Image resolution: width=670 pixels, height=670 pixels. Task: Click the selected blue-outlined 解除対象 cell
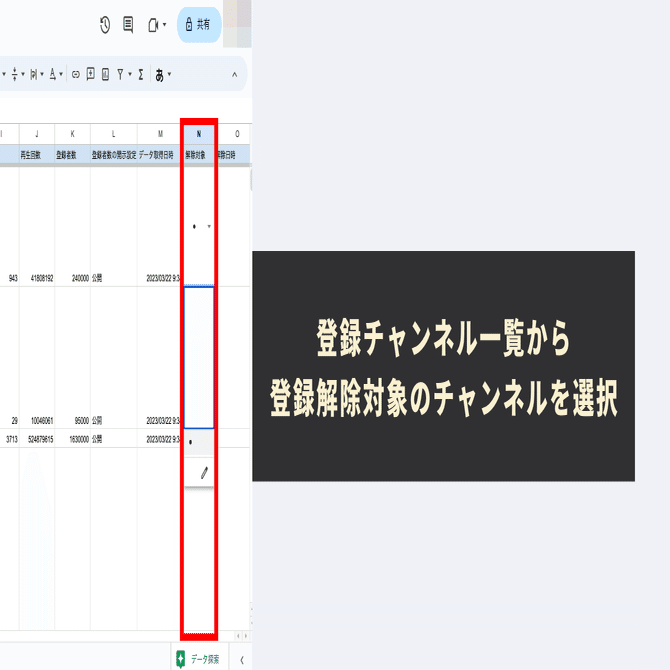pyautogui.click(x=199, y=358)
